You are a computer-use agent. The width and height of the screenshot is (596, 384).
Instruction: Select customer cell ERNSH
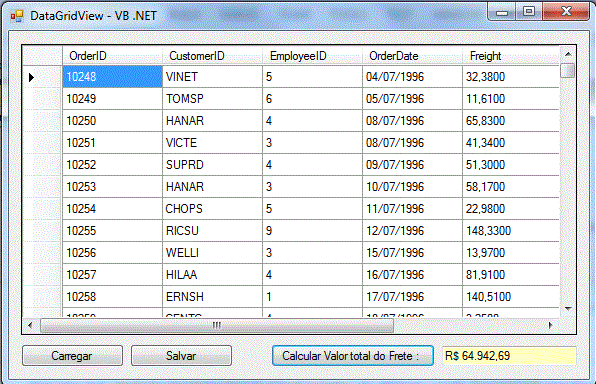point(212,297)
